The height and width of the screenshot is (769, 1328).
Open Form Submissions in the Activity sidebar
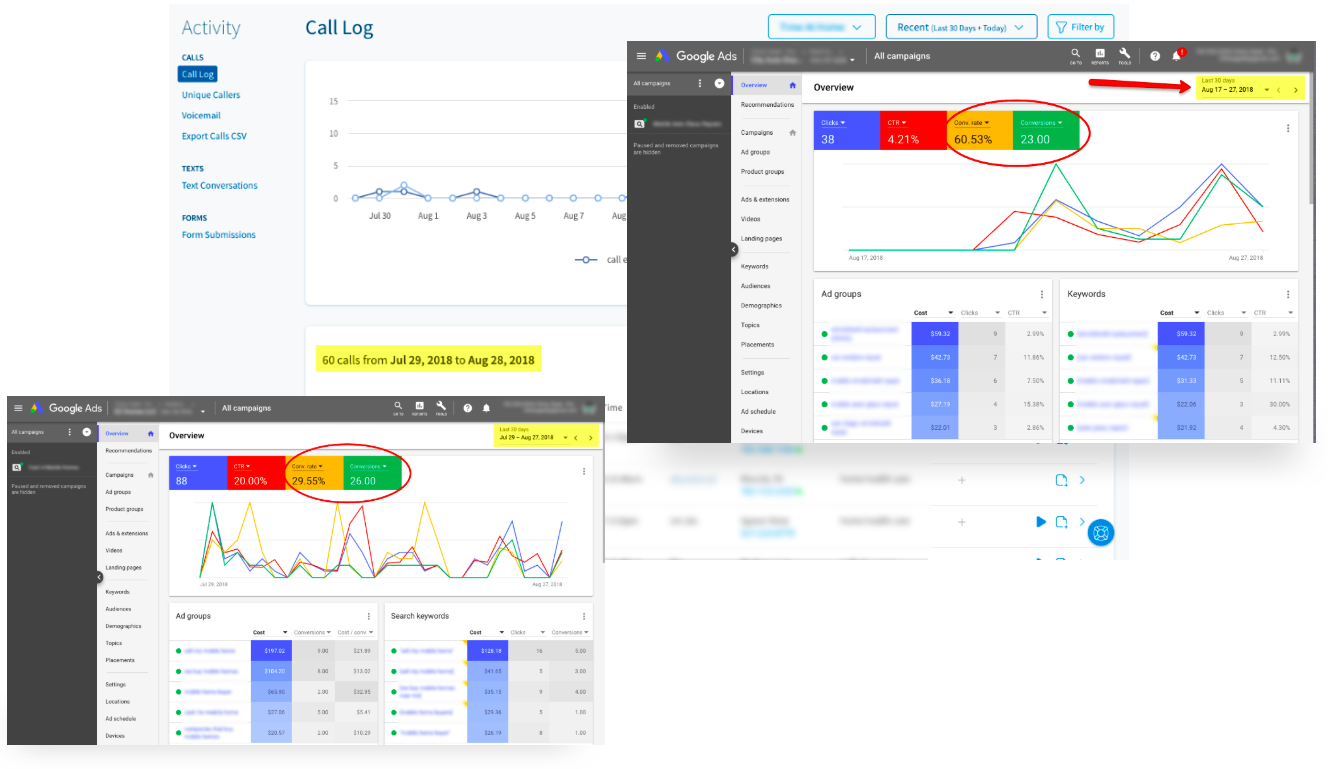(218, 235)
